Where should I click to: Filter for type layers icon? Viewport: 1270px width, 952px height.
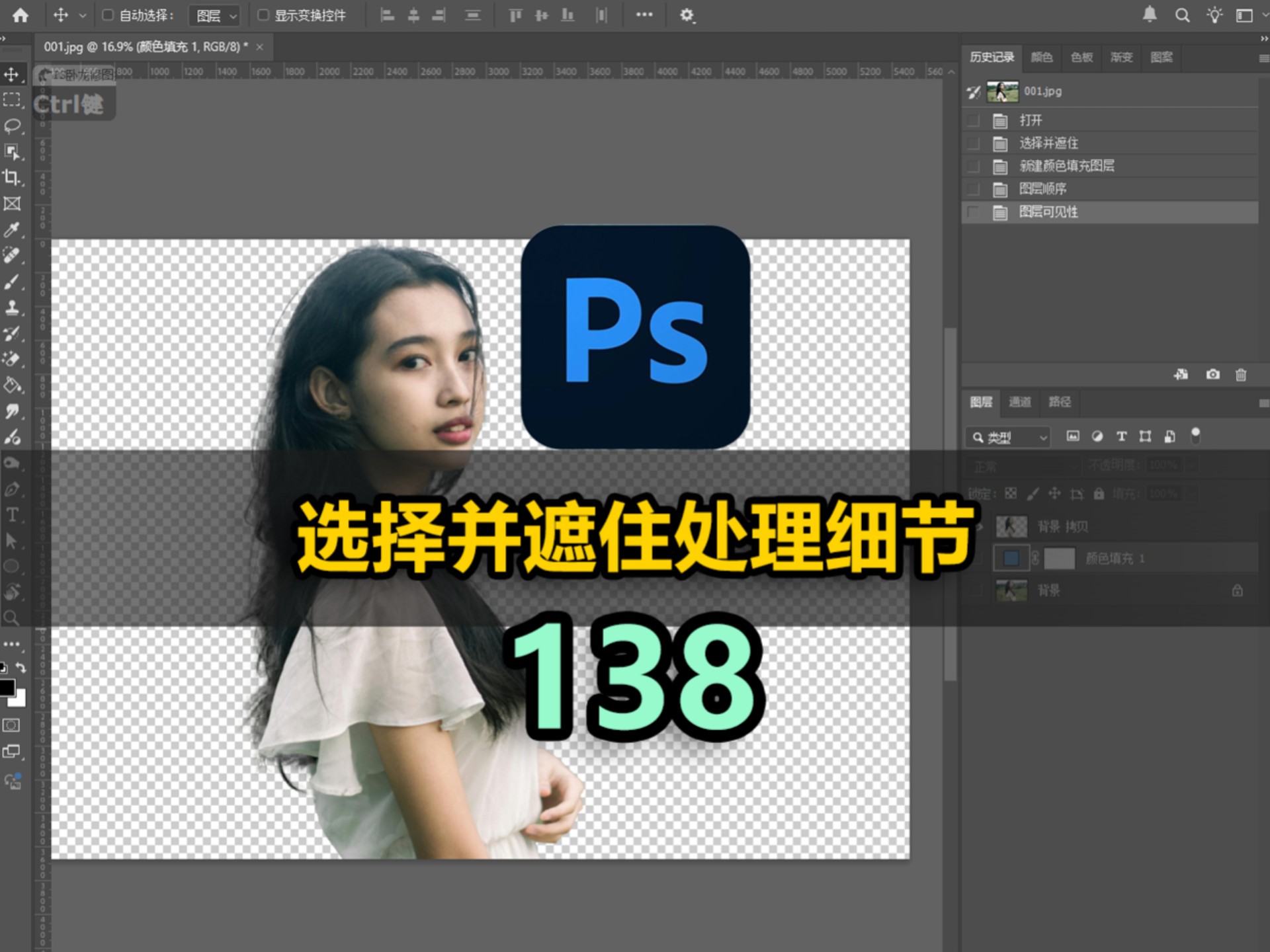1121,436
